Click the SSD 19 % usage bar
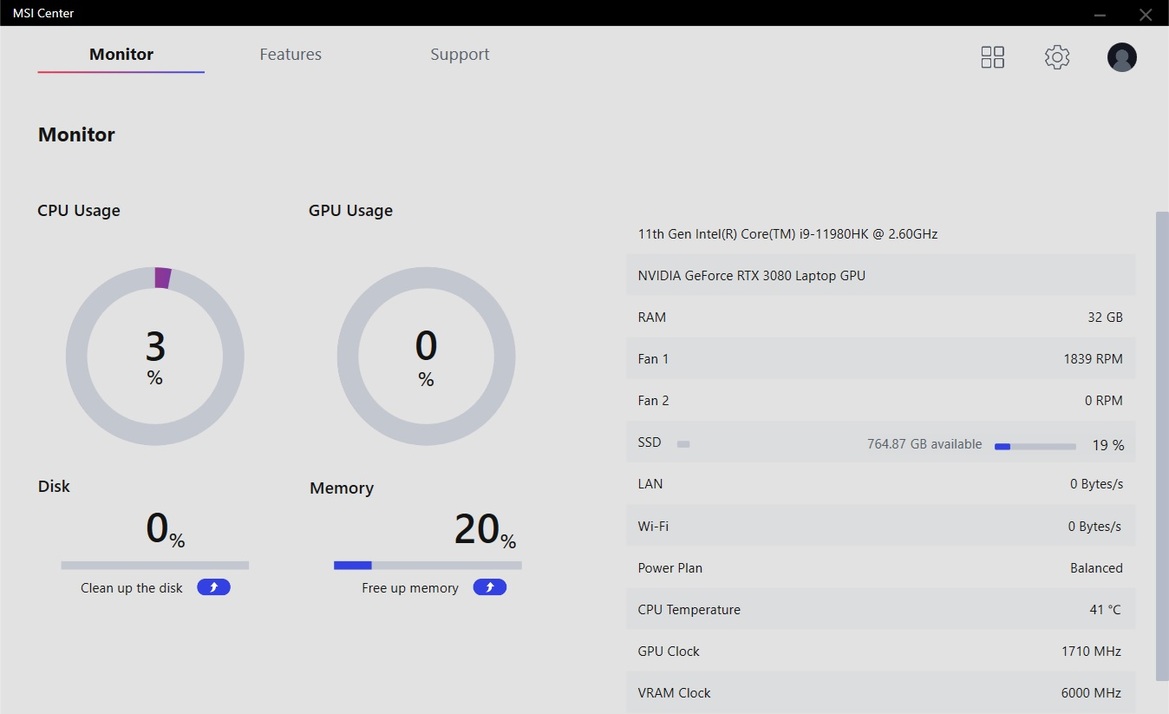 [1035, 446]
